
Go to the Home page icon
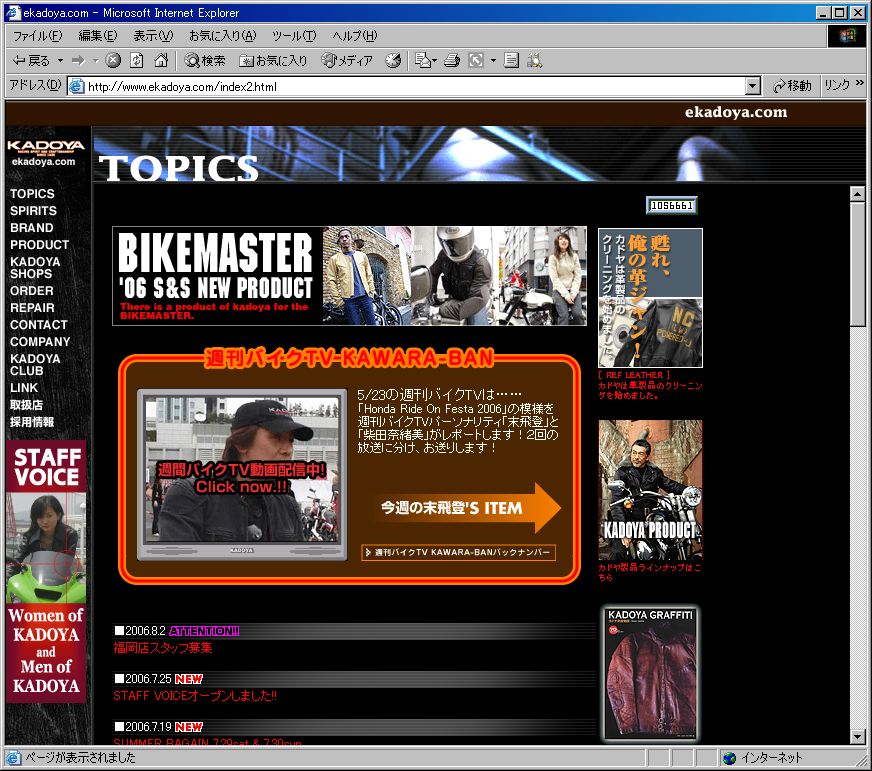tap(161, 61)
